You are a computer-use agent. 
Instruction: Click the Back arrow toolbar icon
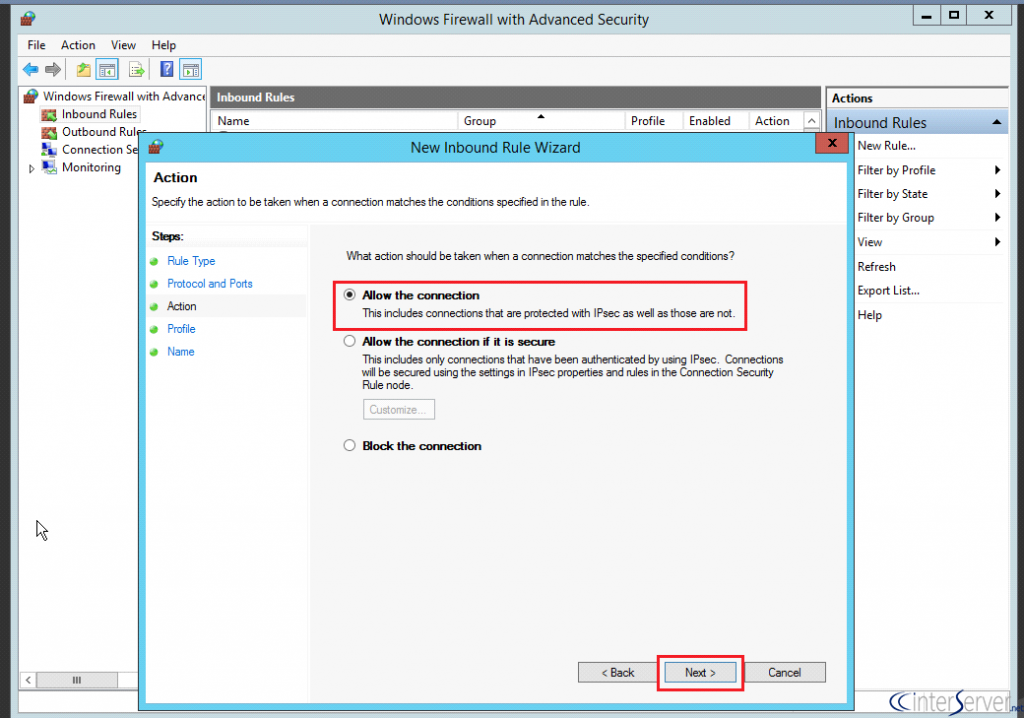pyautogui.click(x=30, y=69)
